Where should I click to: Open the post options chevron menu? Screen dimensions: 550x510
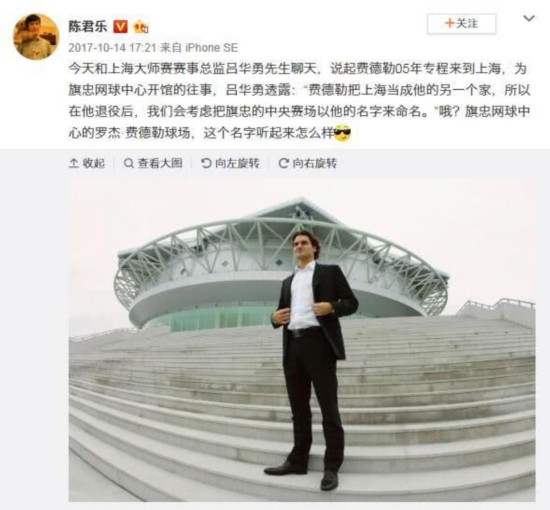[529, 18]
